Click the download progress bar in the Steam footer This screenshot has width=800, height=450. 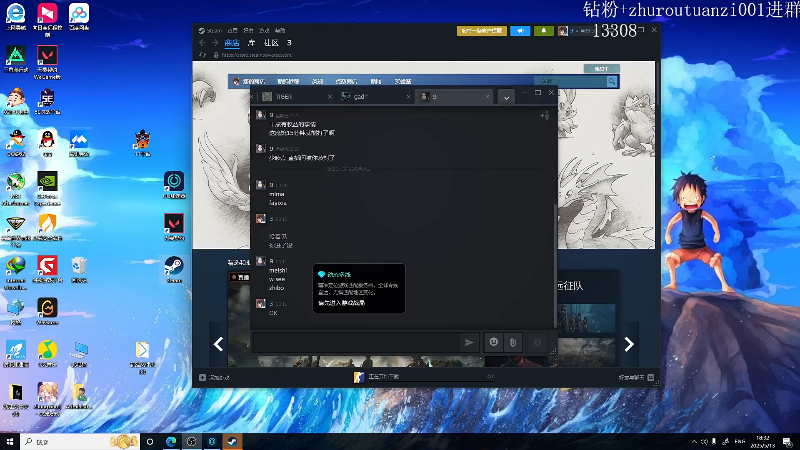click(431, 381)
